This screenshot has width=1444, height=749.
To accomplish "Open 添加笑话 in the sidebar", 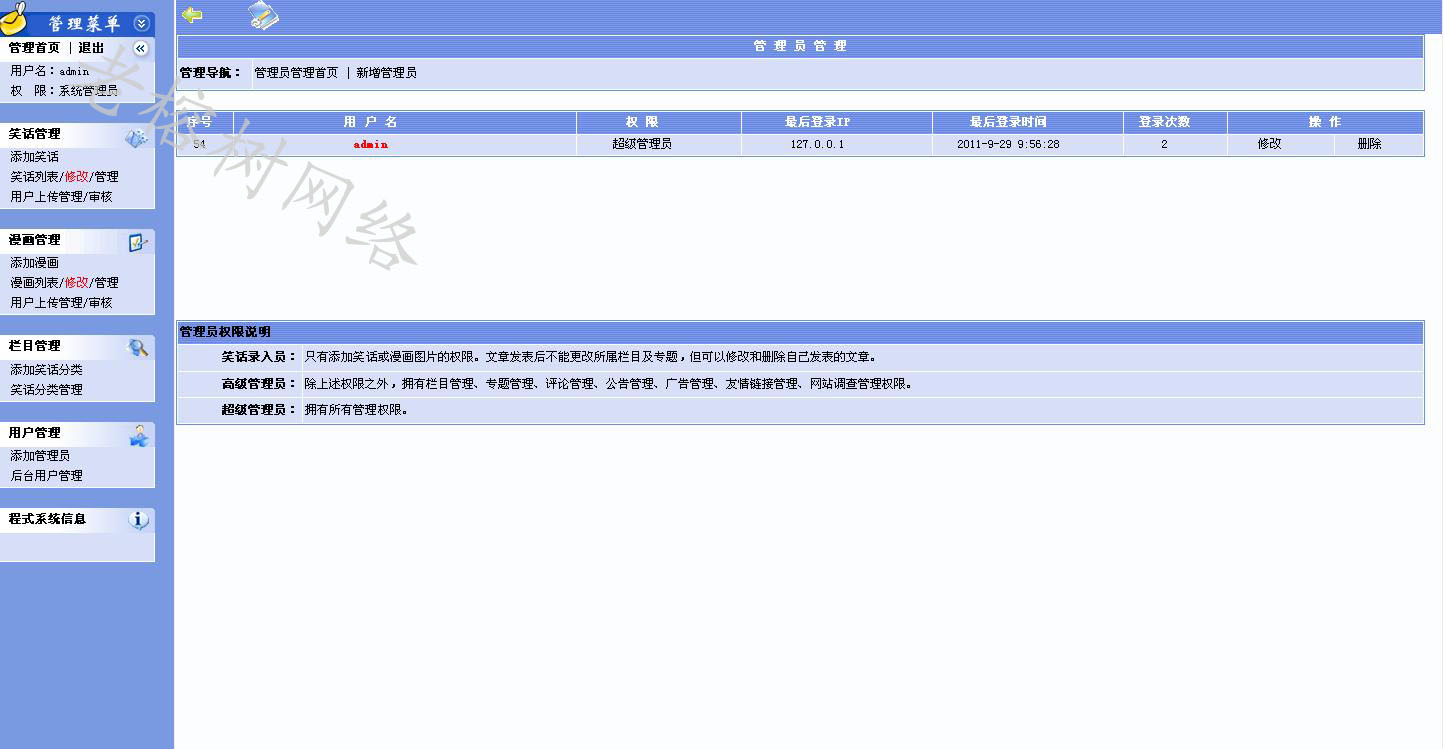I will click(35, 157).
